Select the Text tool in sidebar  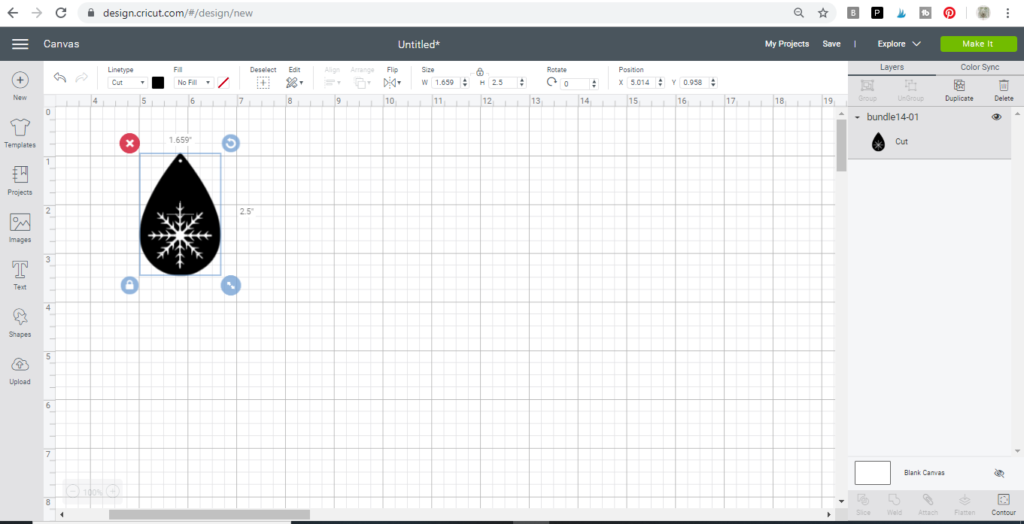pos(20,271)
